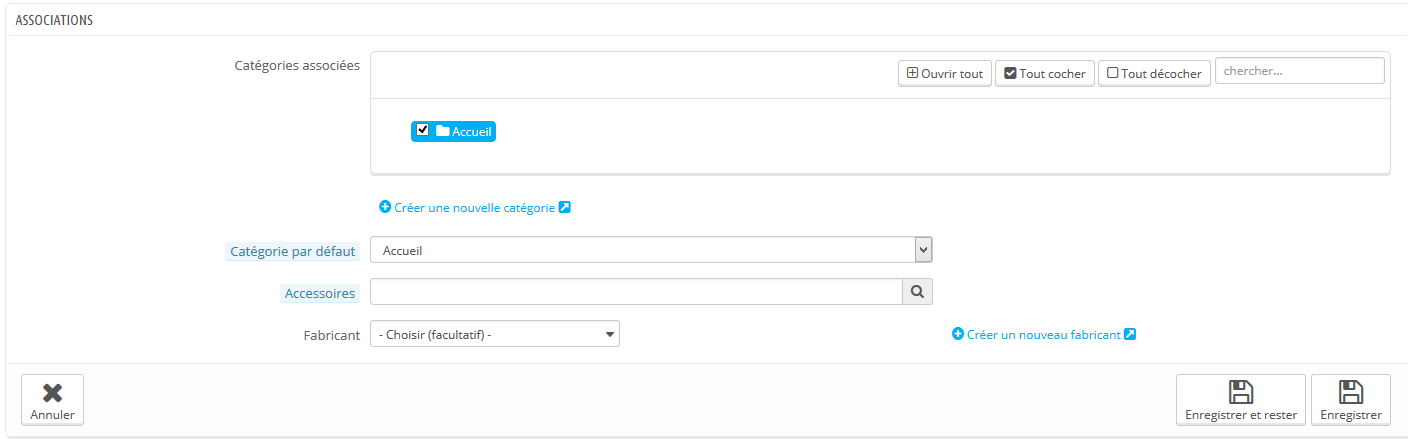Click the accessories search magnifier icon
This screenshot has width=1408, height=441.
coord(917,292)
